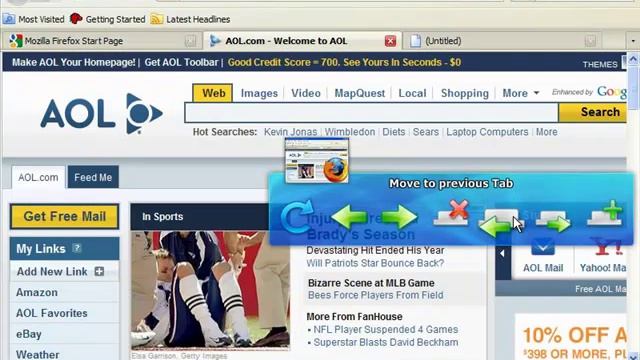Select the Web search tab
Screen dimensions: 640x360
[x=213, y=93]
